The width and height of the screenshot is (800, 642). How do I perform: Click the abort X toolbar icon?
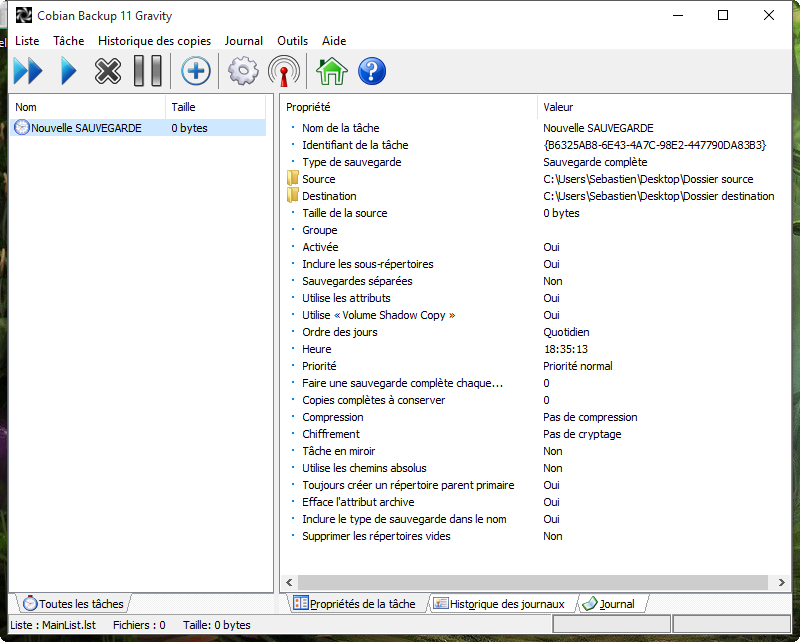tap(108, 71)
